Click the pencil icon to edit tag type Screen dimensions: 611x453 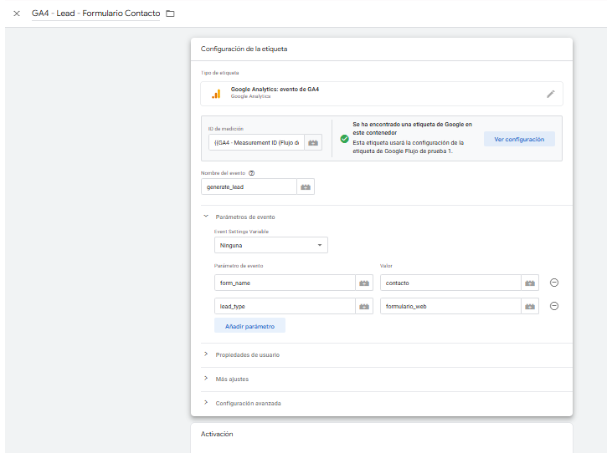pos(550,94)
